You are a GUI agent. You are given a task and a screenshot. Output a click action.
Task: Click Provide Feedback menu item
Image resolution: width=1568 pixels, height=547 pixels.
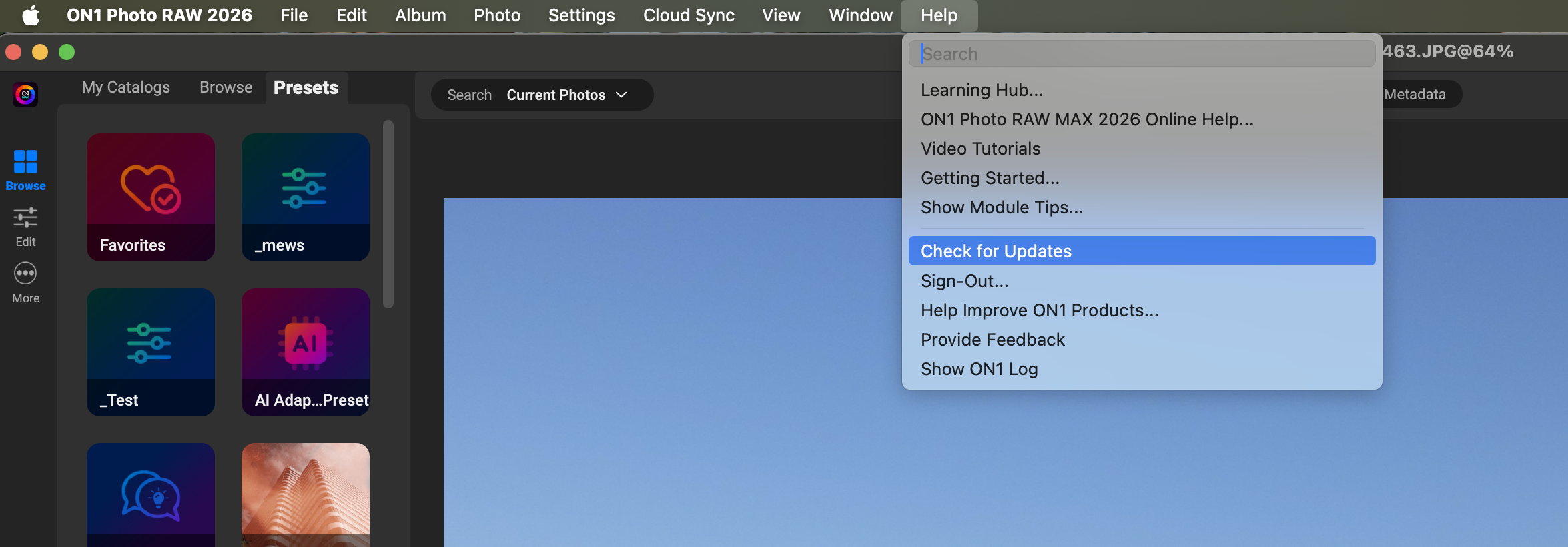click(1142, 340)
